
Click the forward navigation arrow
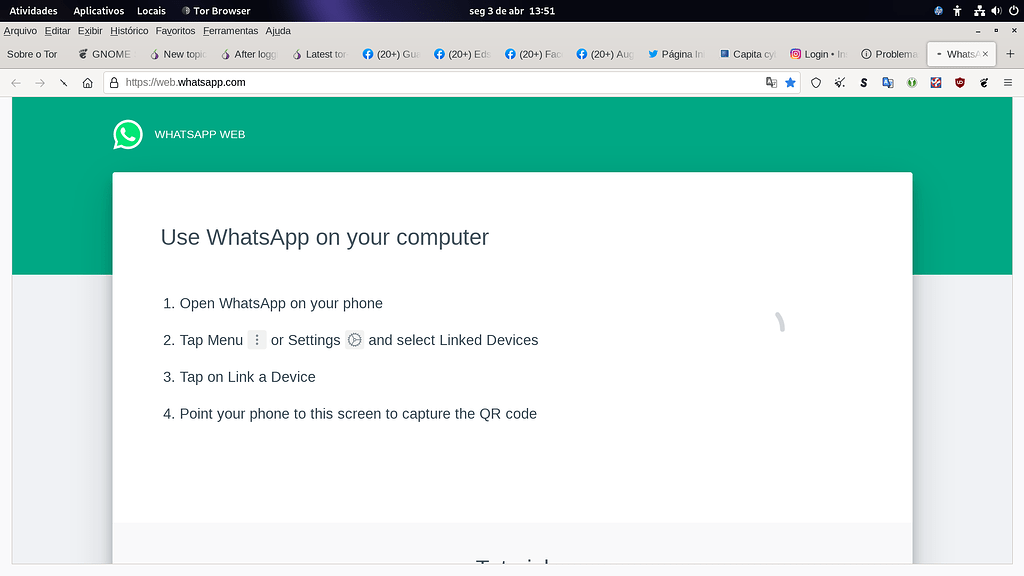pyautogui.click(x=40, y=83)
